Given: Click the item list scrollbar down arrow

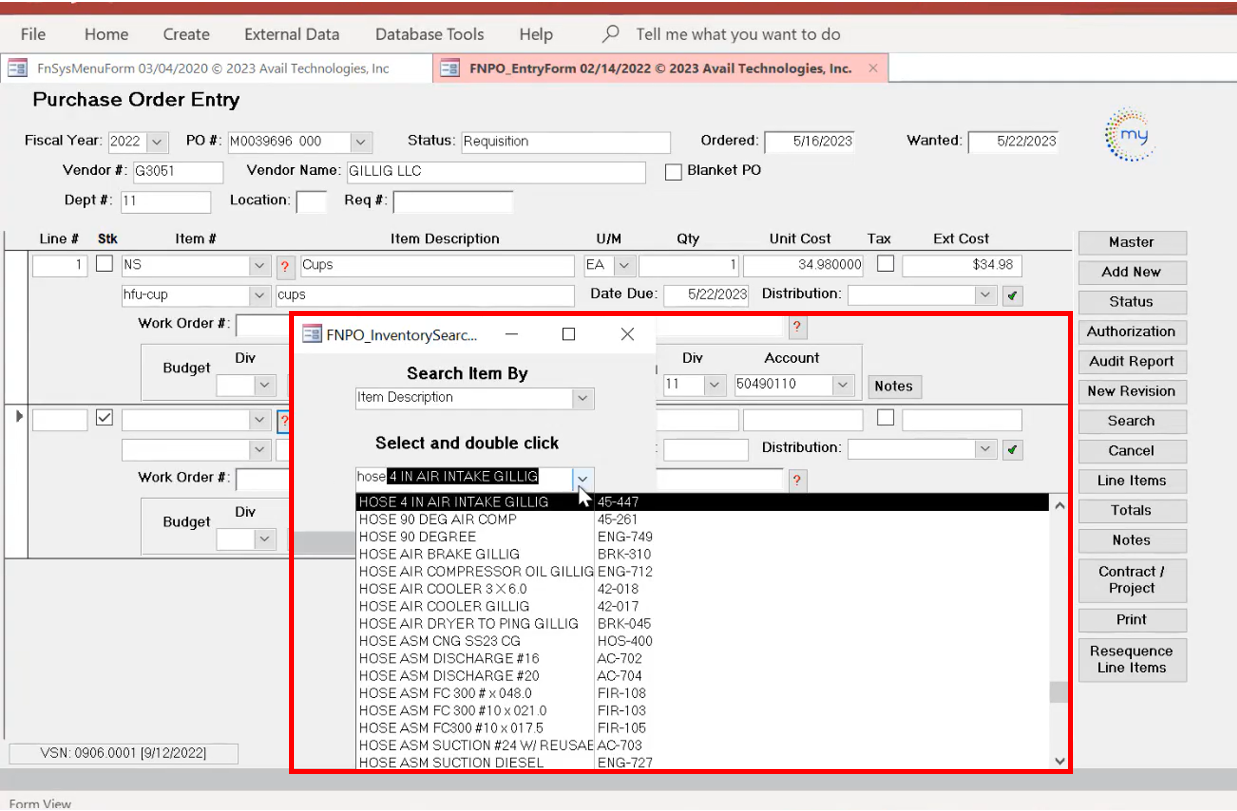Looking at the screenshot, I should [1060, 761].
